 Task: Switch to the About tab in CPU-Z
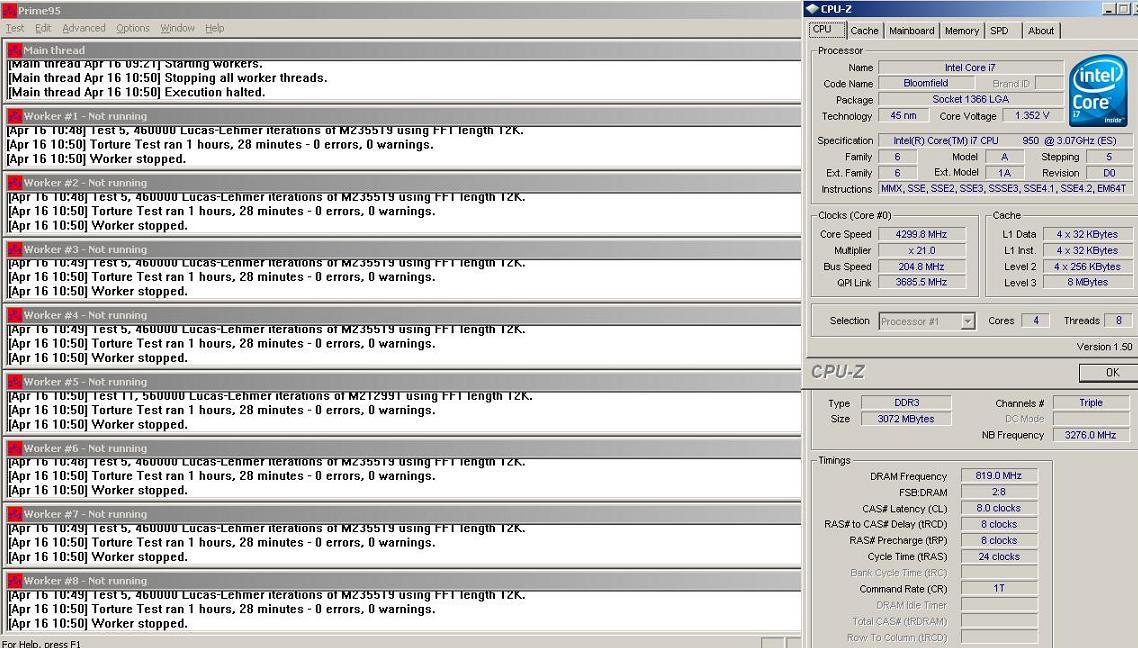[x=1041, y=30]
